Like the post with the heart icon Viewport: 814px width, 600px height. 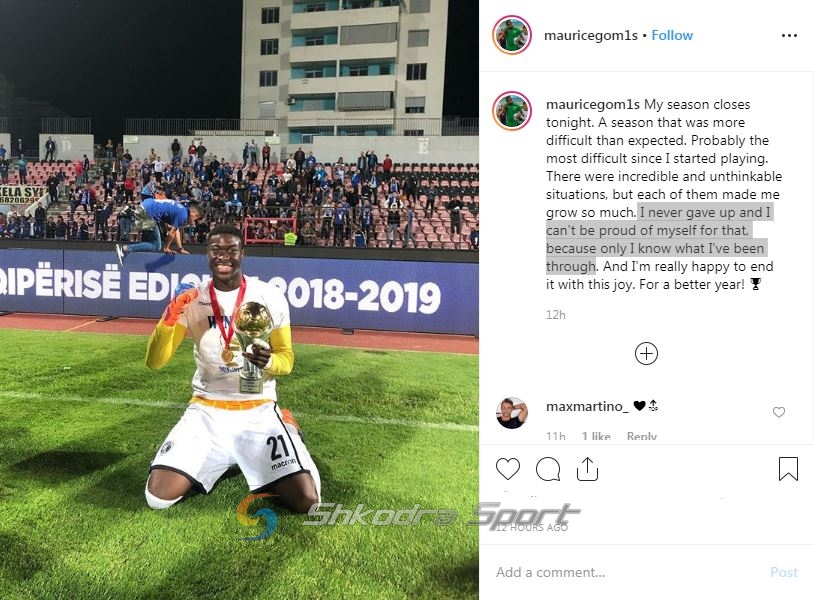508,469
